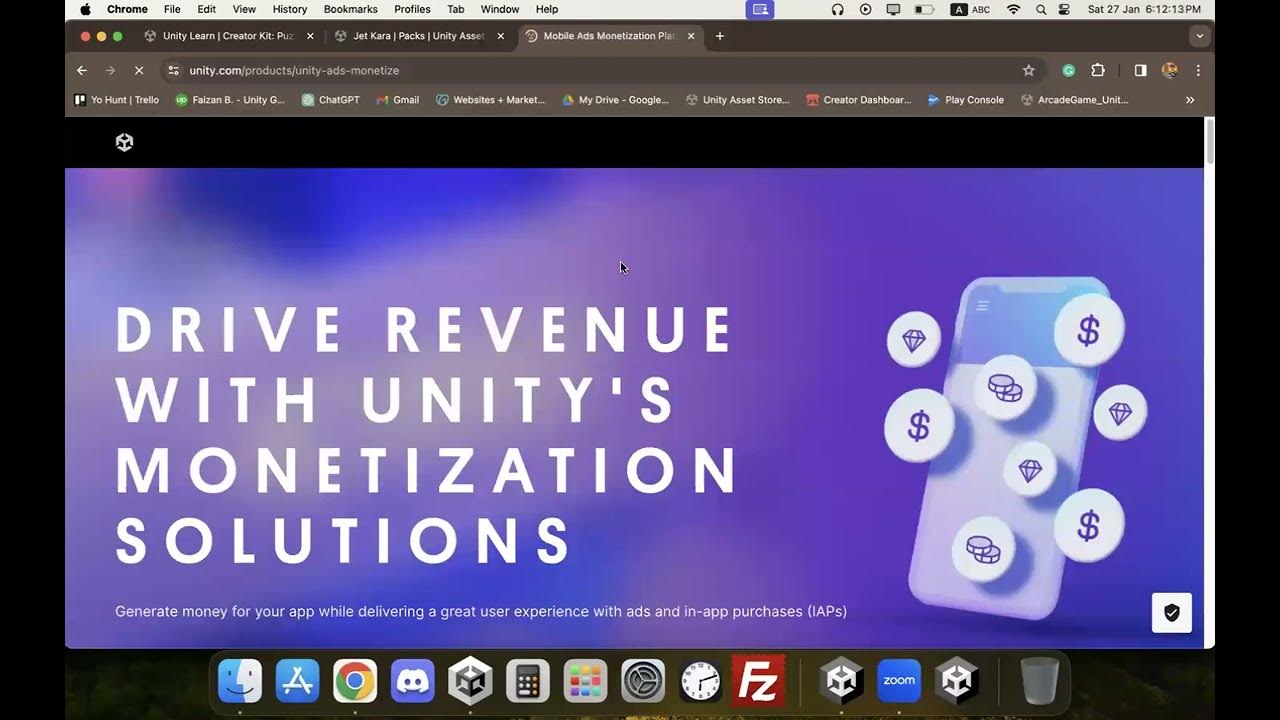
Task: Go forward in browser history
Action: pyautogui.click(x=110, y=70)
